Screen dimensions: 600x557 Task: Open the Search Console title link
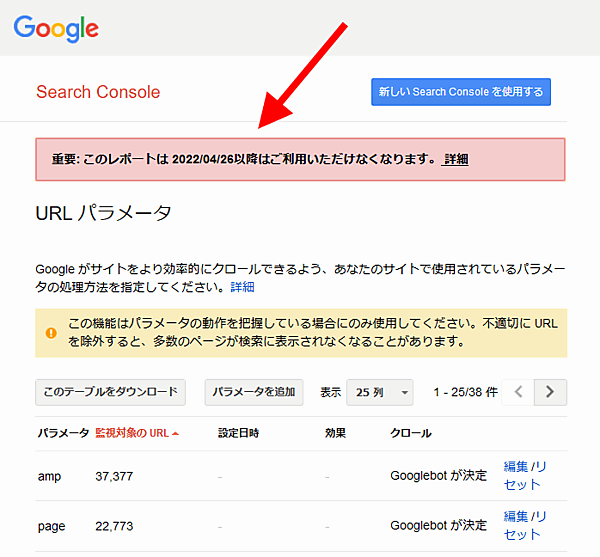tap(98, 92)
